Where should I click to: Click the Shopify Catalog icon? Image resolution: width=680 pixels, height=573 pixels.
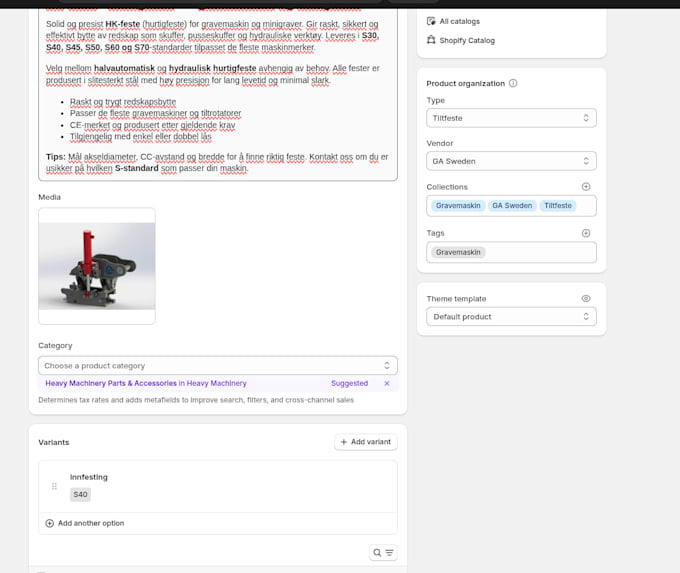[431, 40]
